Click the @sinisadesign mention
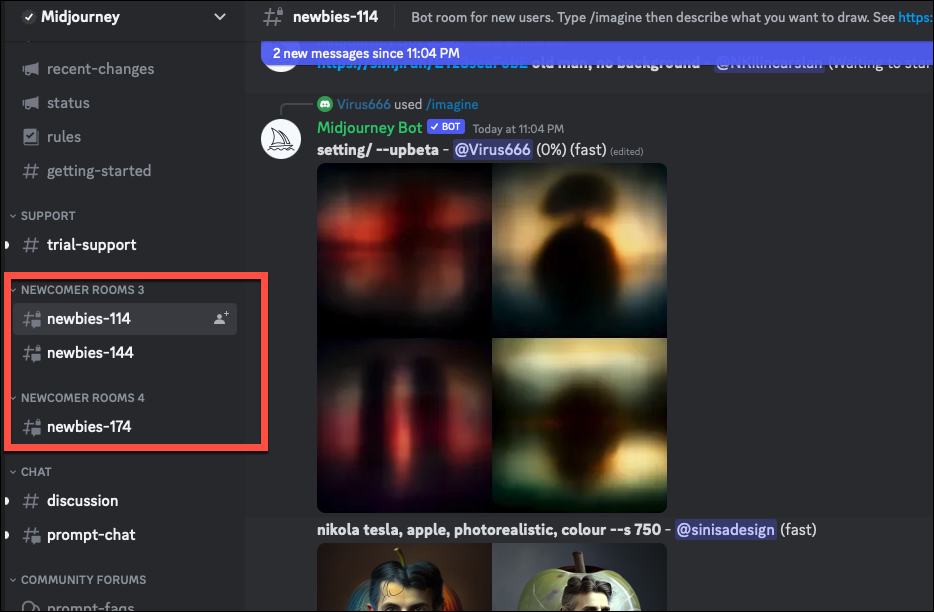The width and height of the screenshot is (934, 612). pyautogui.click(x=726, y=530)
